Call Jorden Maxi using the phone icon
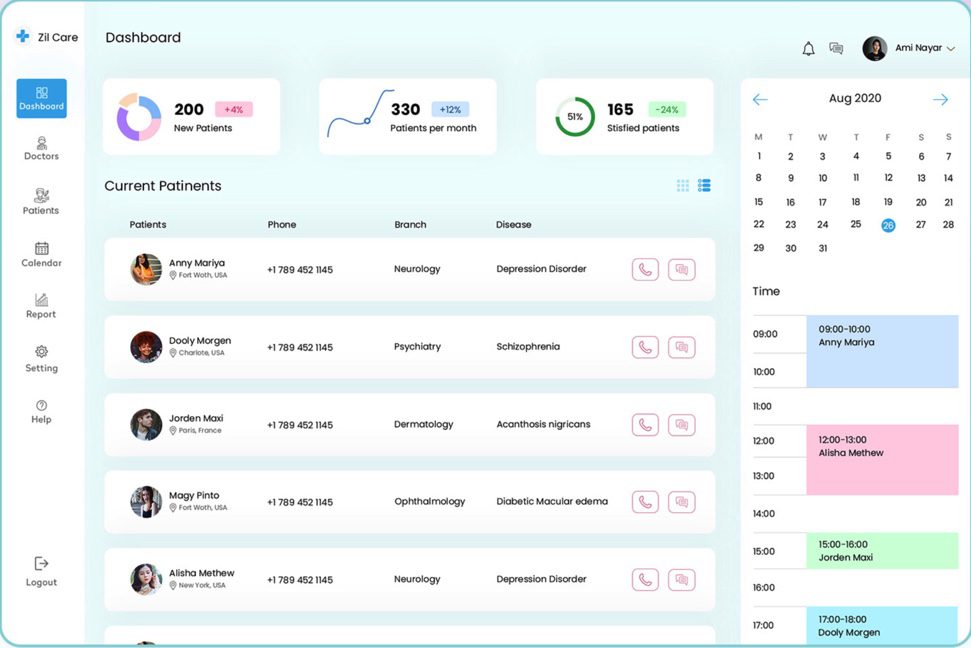 (645, 424)
